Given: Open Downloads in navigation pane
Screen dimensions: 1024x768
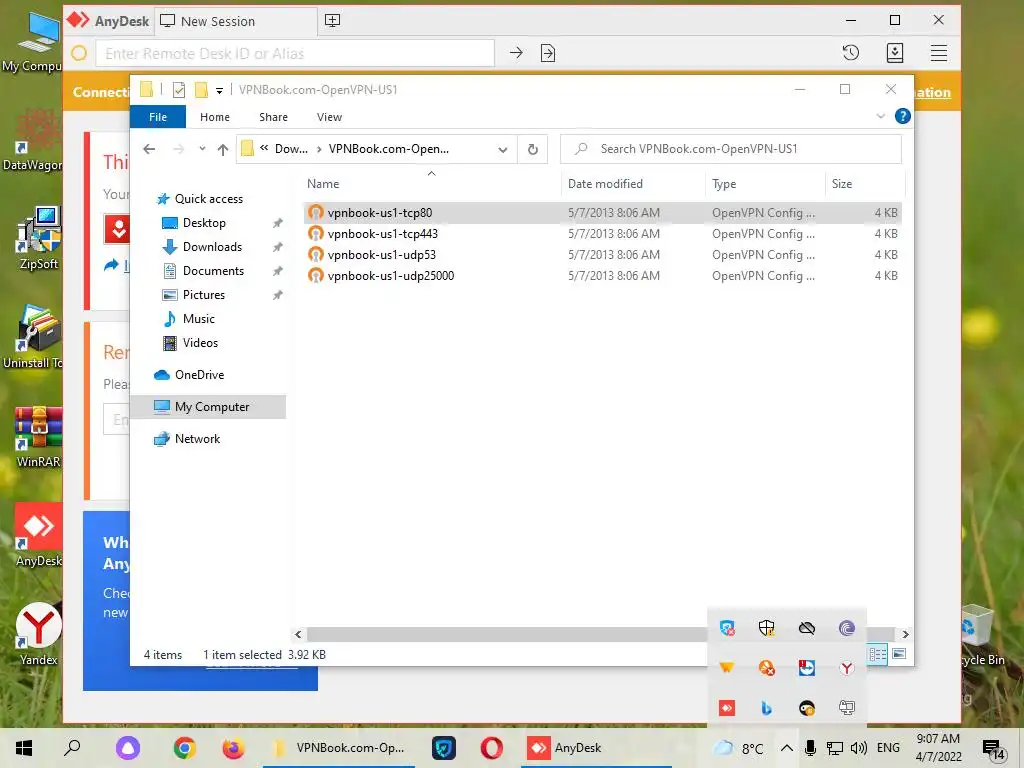Looking at the screenshot, I should [212, 247].
